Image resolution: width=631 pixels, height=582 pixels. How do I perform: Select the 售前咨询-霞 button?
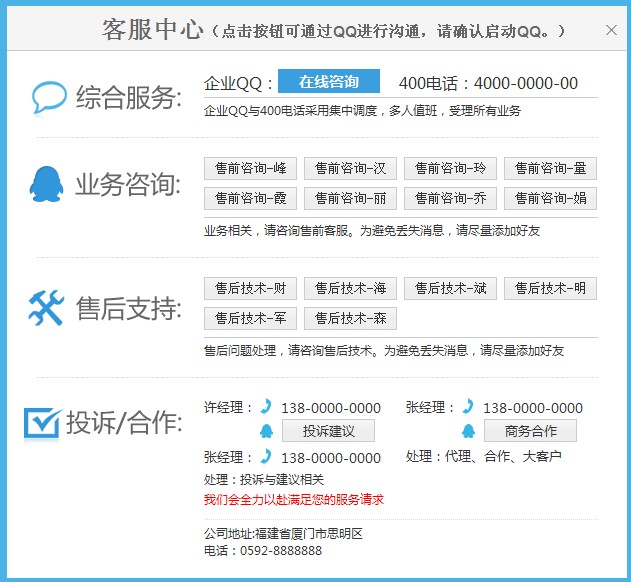click(x=250, y=198)
